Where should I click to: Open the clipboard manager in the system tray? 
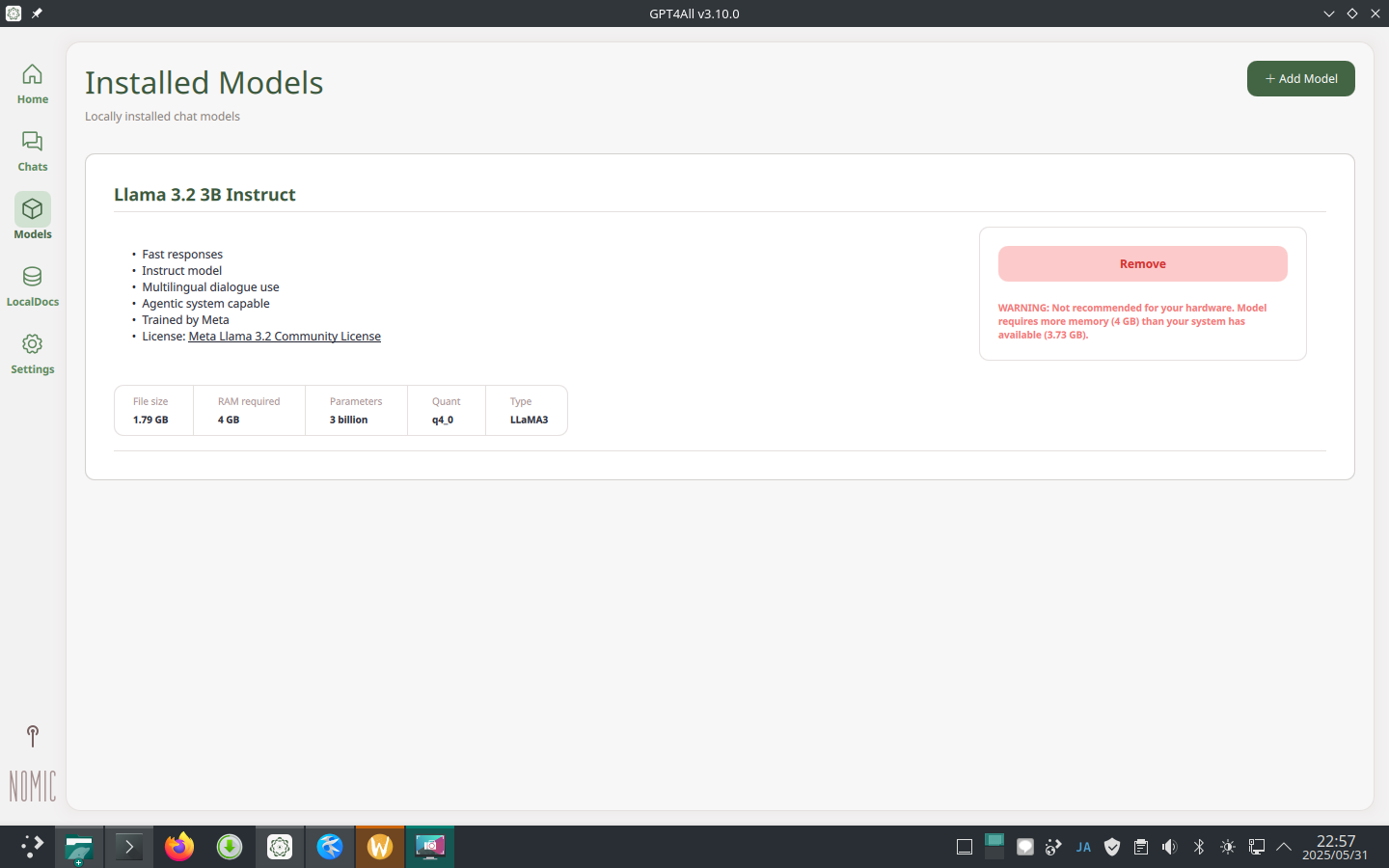pos(1140,847)
